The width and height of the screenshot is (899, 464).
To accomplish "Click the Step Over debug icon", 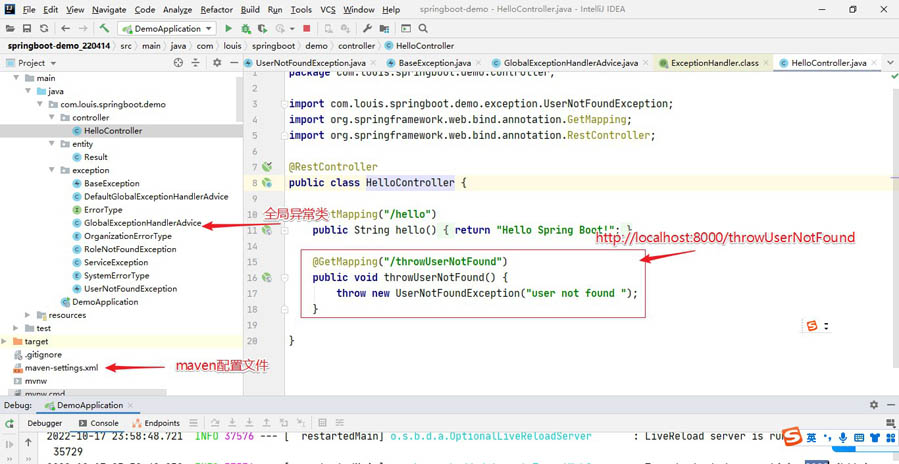I will (x=215, y=423).
